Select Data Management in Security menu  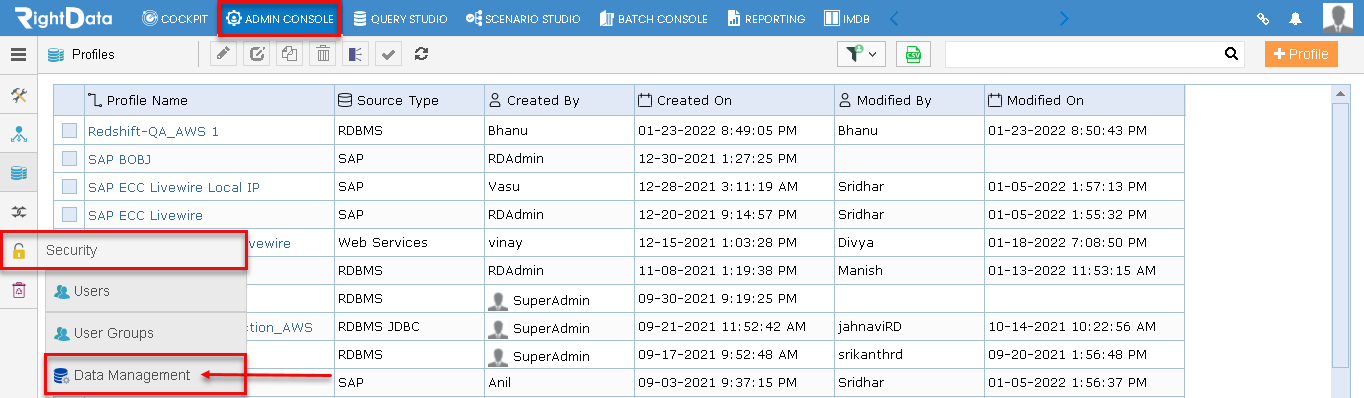click(132, 375)
